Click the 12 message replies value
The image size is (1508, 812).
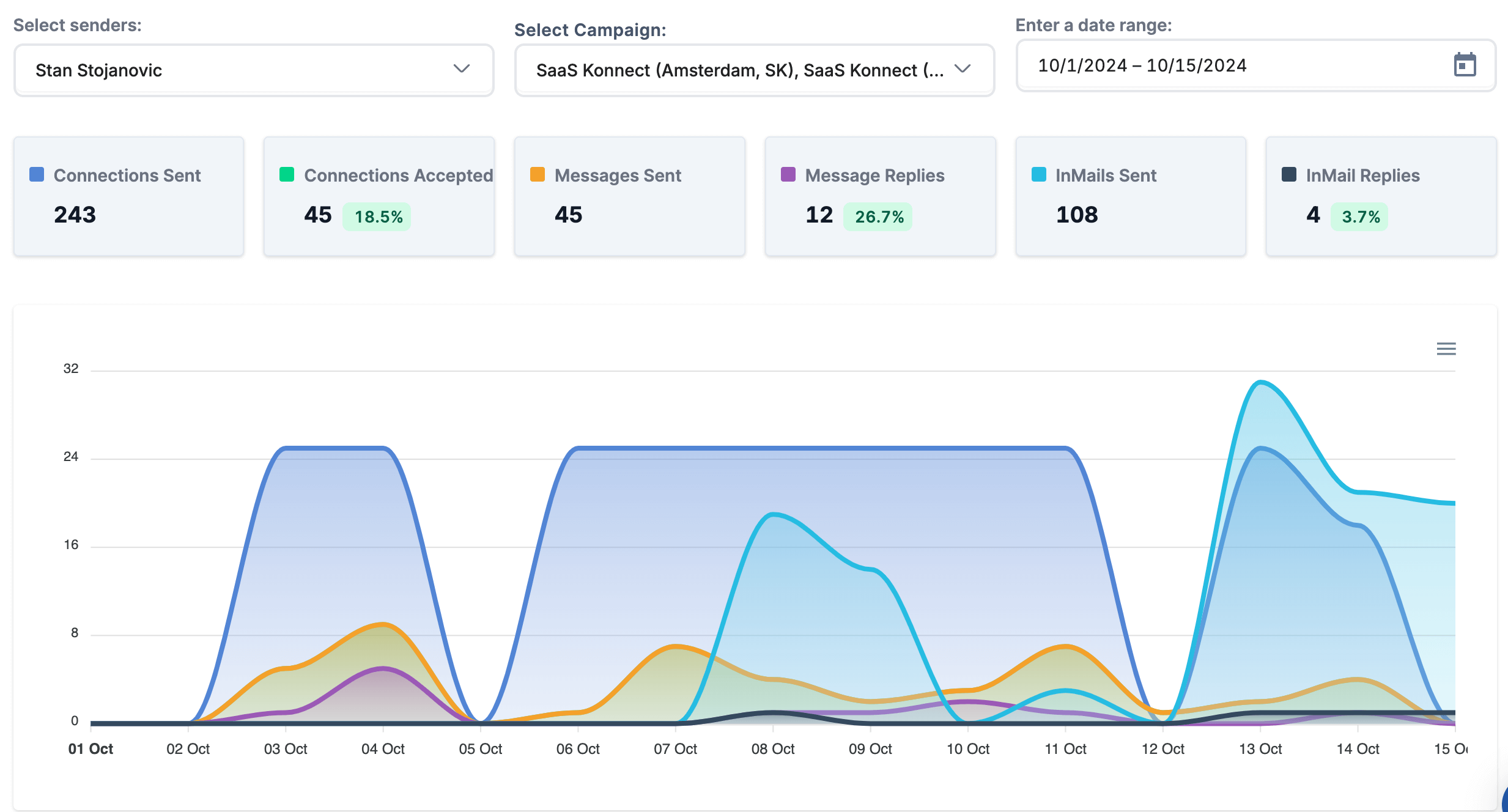(x=819, y=215)
